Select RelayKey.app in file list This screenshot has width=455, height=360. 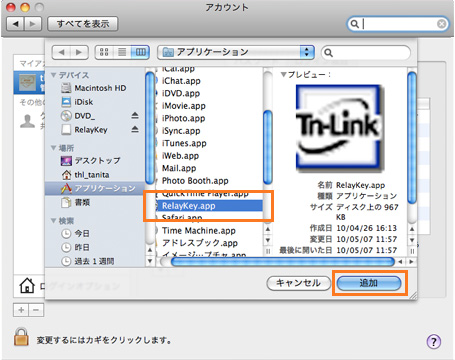209,206
